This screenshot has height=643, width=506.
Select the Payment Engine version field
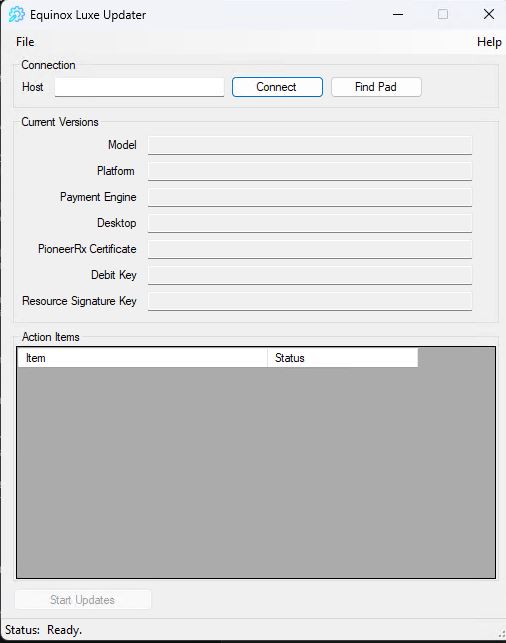(310, 197)
